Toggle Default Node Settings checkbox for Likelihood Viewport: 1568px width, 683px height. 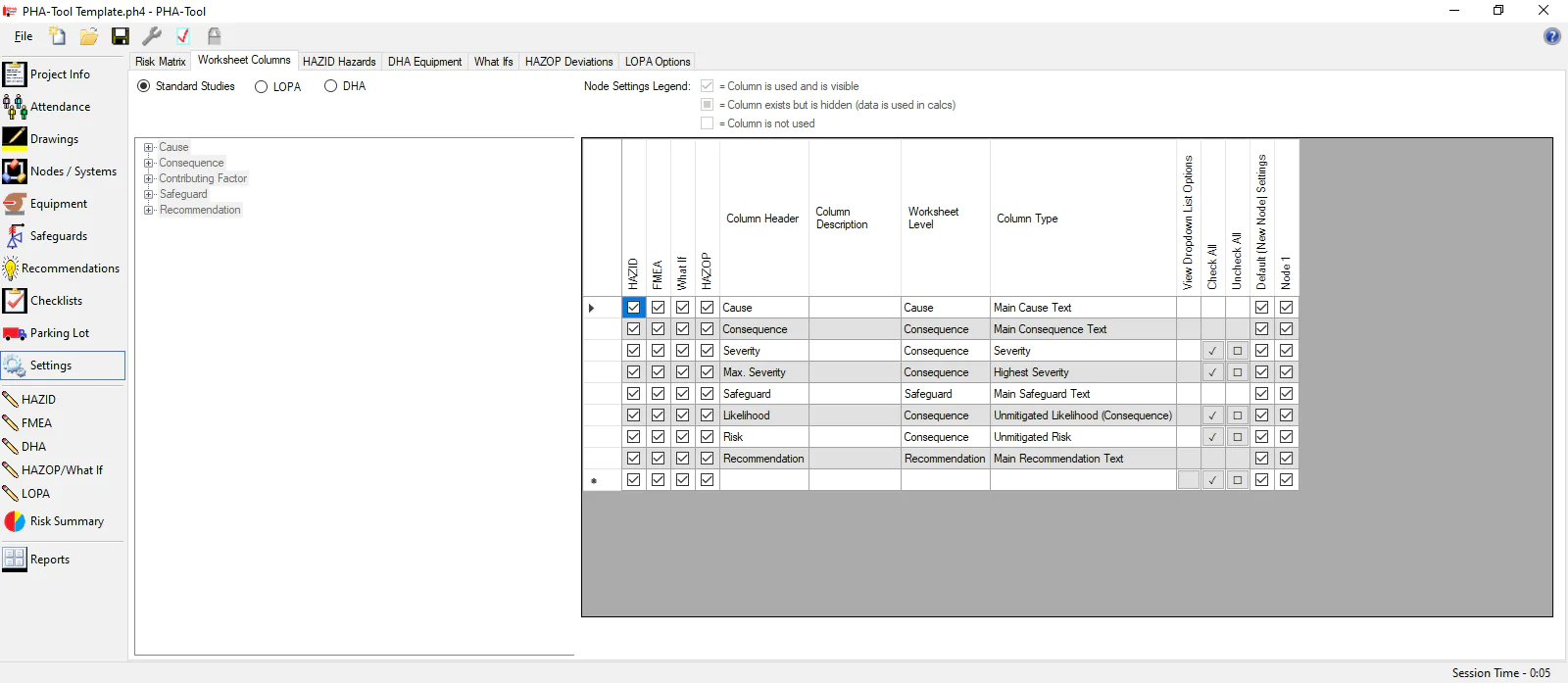pos(1262,415)
